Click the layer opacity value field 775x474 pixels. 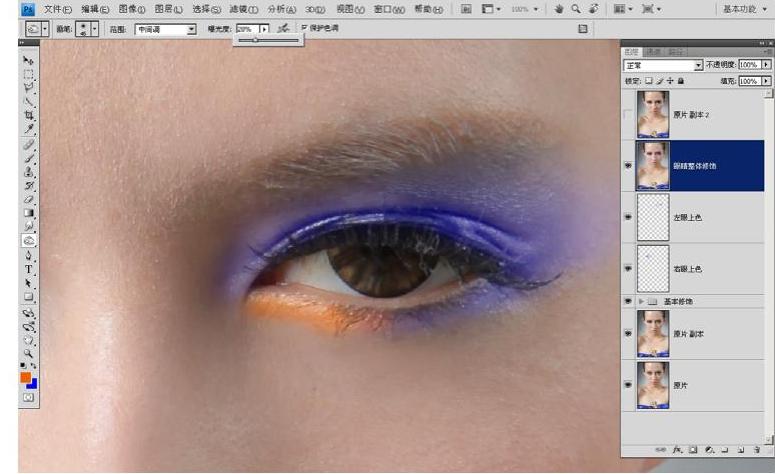750,65
